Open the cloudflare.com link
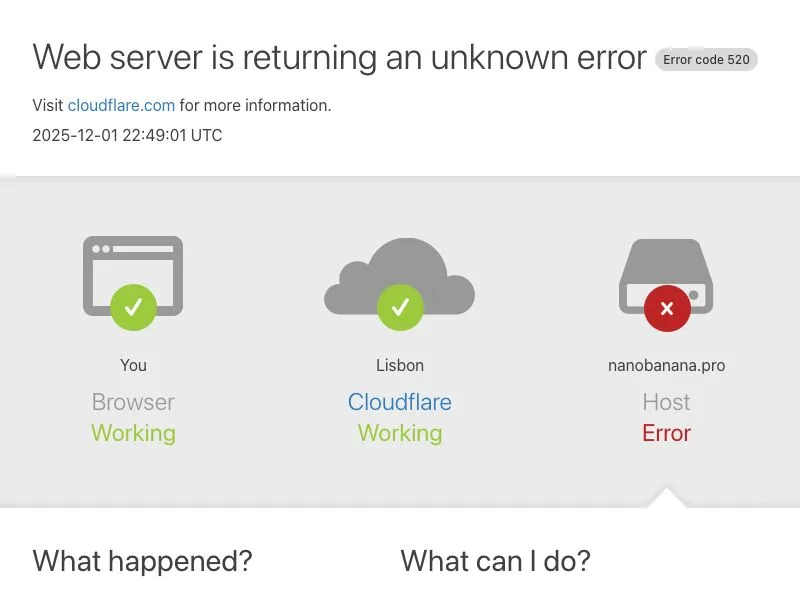 pyautogui.click(x=121, y=105)
